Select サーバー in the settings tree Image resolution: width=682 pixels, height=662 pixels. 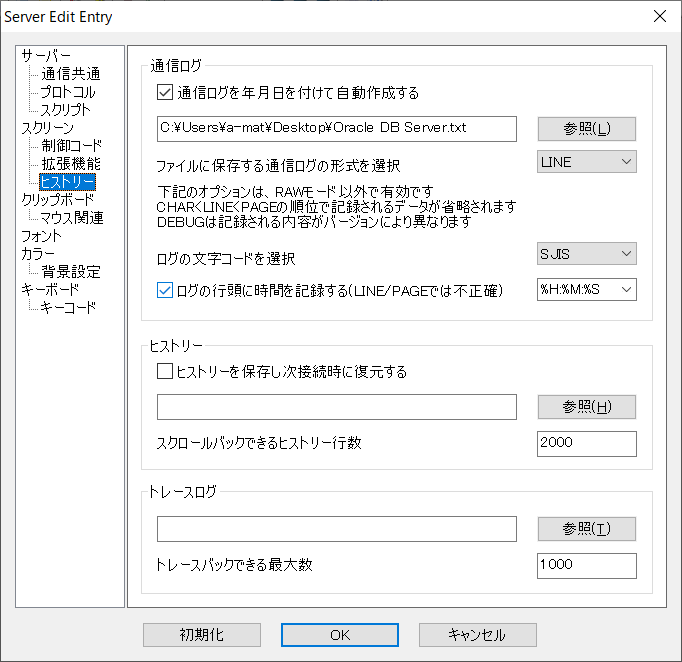tap(46, 56)
